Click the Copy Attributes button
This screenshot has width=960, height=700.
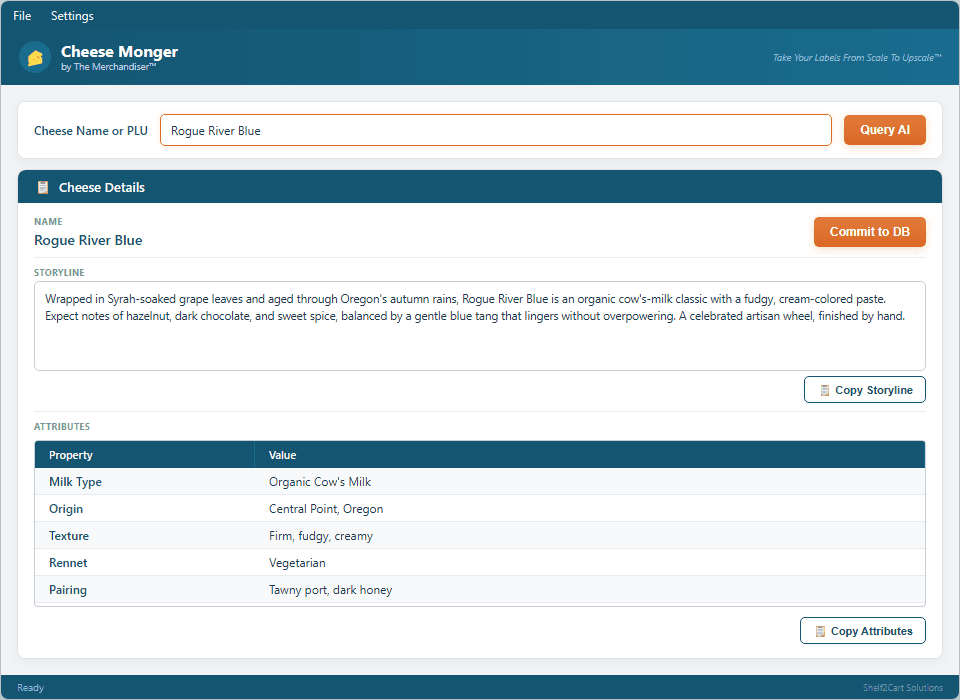pyautogui.click(x=863, y=631)
